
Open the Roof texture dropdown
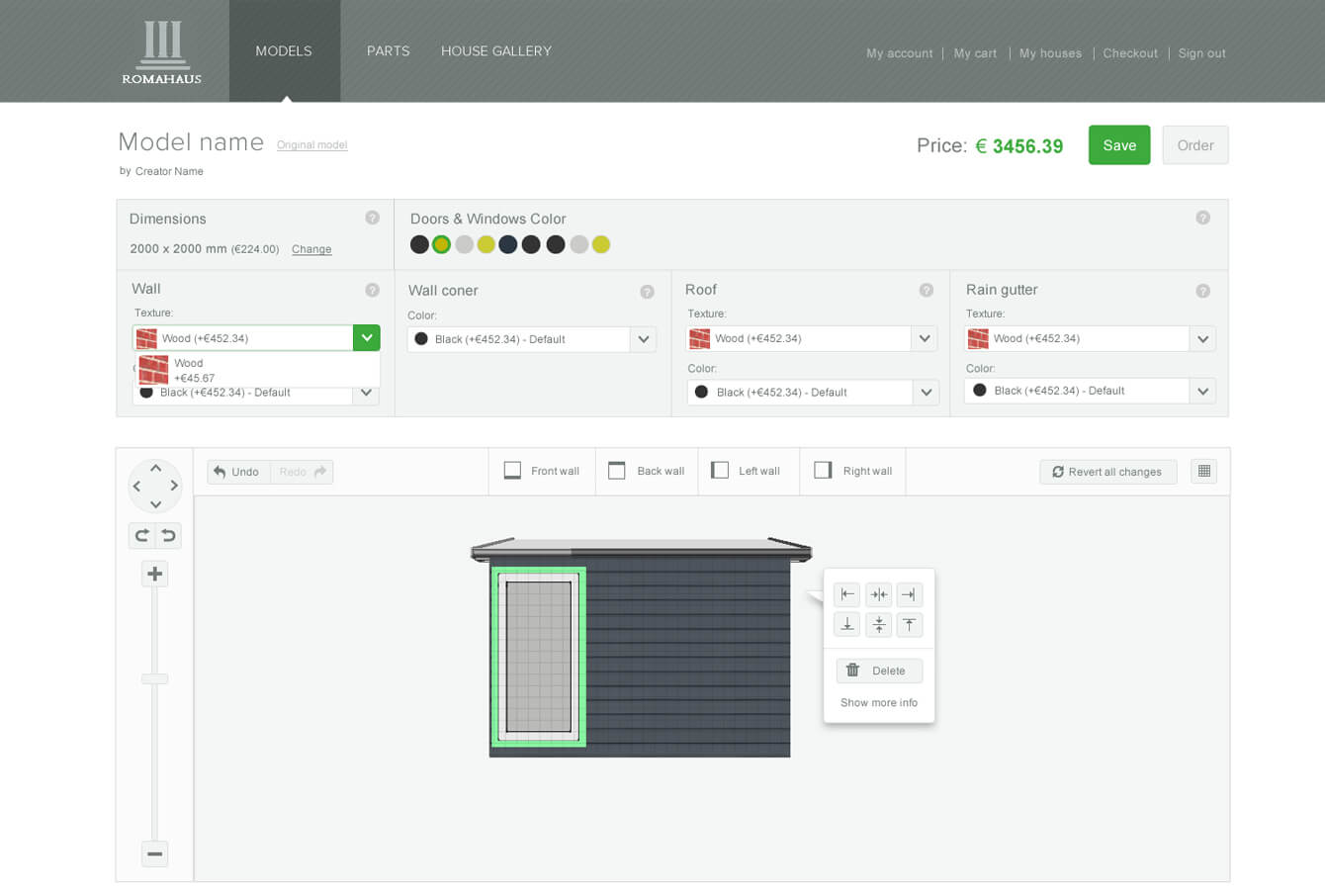924,338
